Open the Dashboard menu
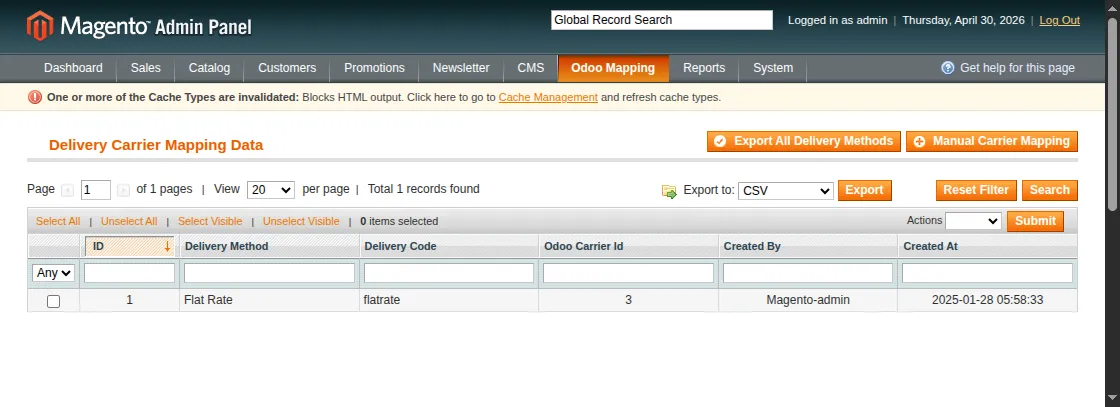Viewport: 1120px width, 407px height. [x=74, y=68]
